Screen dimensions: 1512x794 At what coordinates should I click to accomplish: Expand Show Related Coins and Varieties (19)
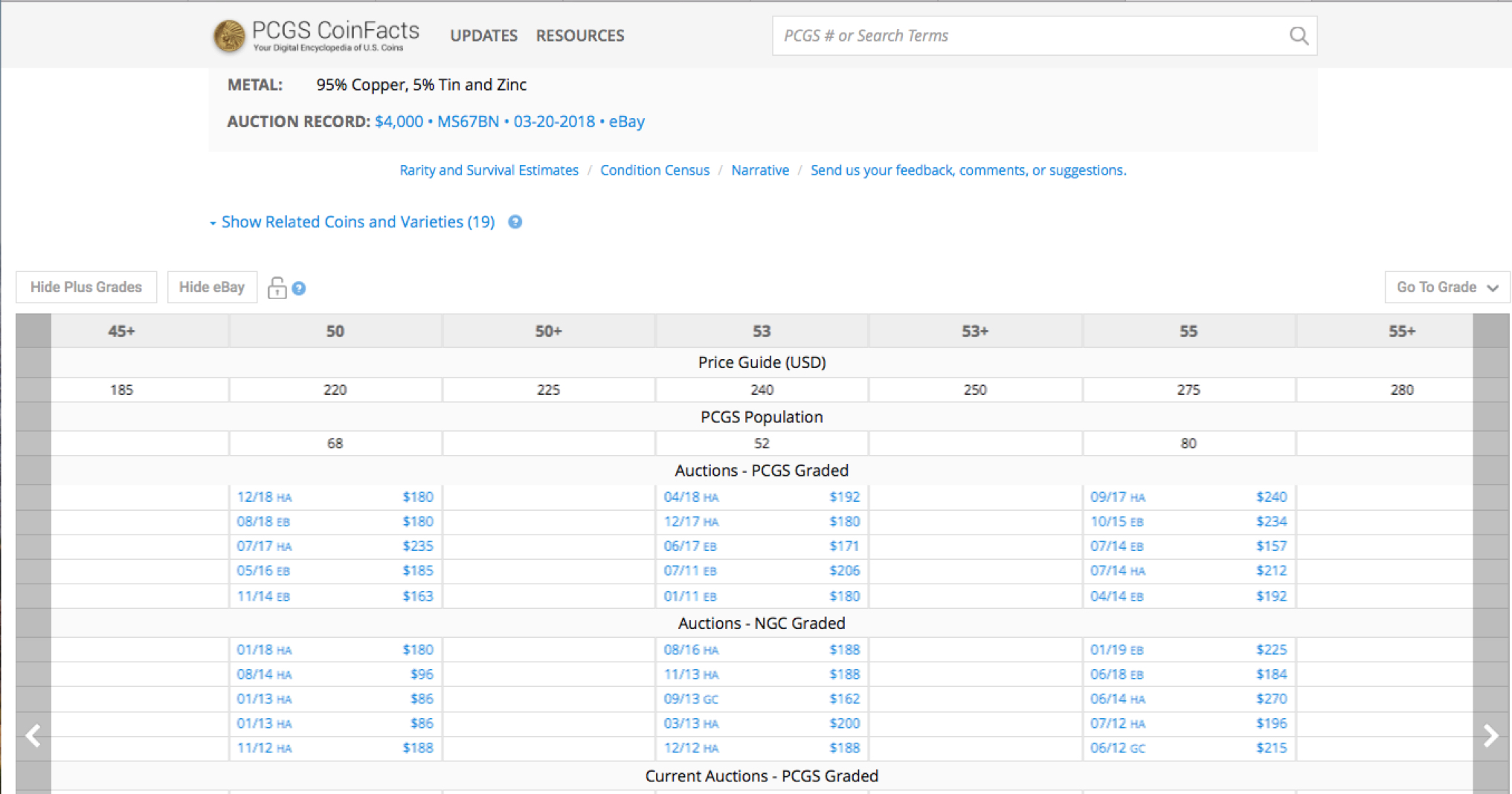click(353, 222)
